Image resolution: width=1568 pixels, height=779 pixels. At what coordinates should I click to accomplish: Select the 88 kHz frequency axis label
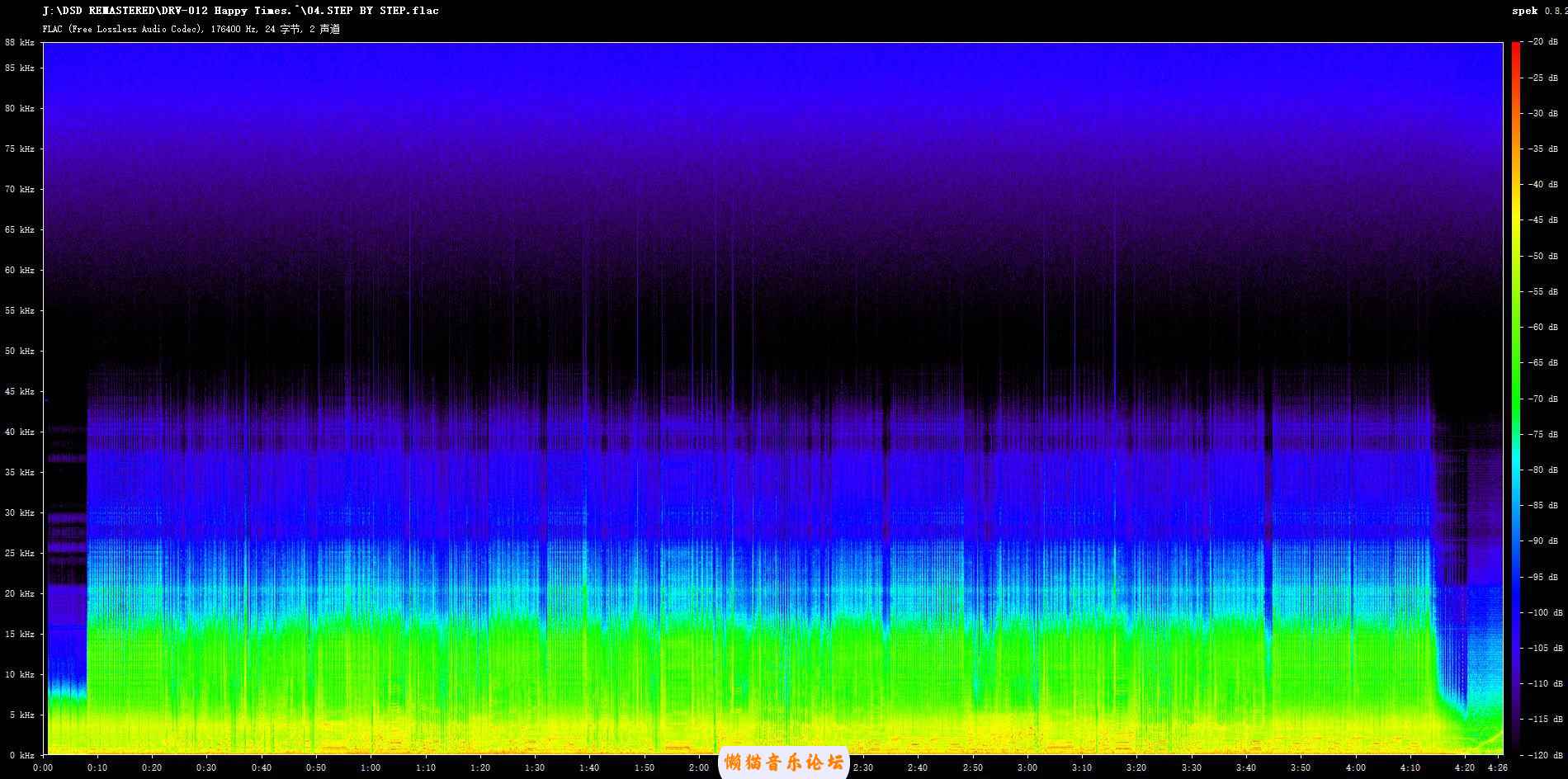(x=20, y=42)
